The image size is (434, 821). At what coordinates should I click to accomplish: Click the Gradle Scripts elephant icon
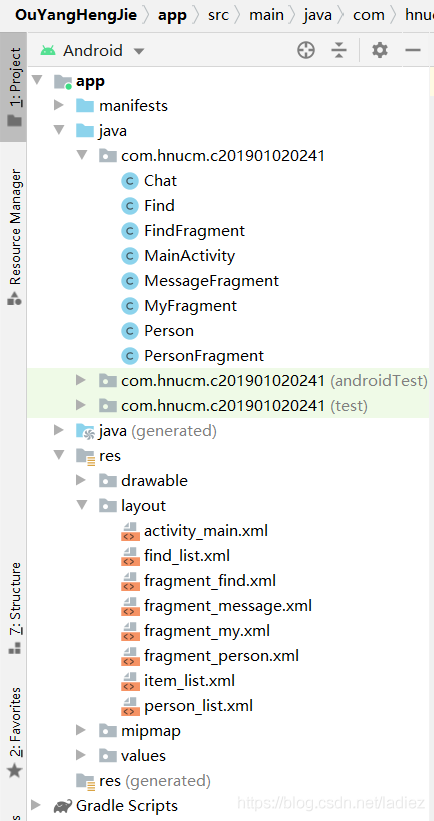[x=63, y=805]
